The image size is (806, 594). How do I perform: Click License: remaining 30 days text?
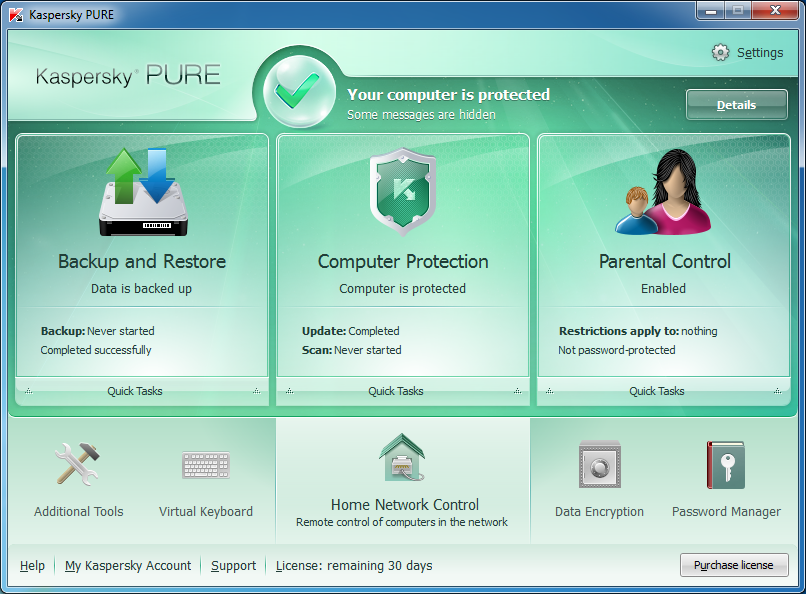click(354, 566)
